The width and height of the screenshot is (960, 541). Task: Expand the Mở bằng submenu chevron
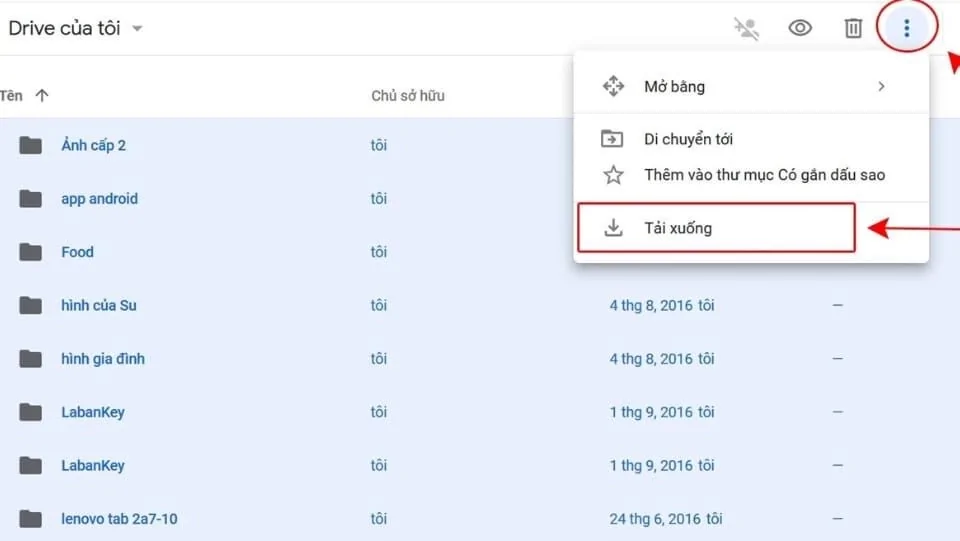click(881, 86)
